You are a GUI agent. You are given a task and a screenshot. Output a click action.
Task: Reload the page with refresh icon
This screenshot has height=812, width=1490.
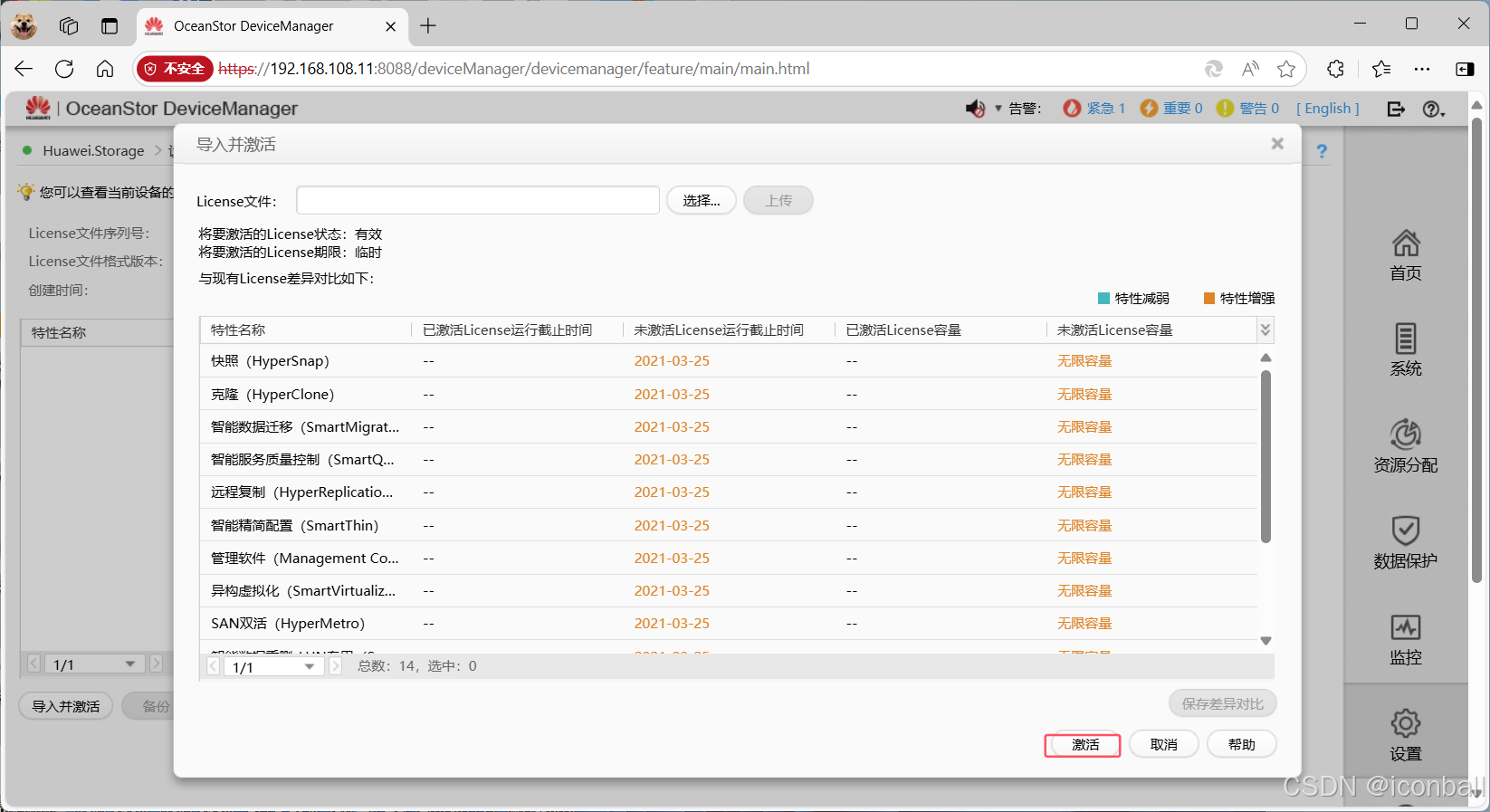coord(64,69)
